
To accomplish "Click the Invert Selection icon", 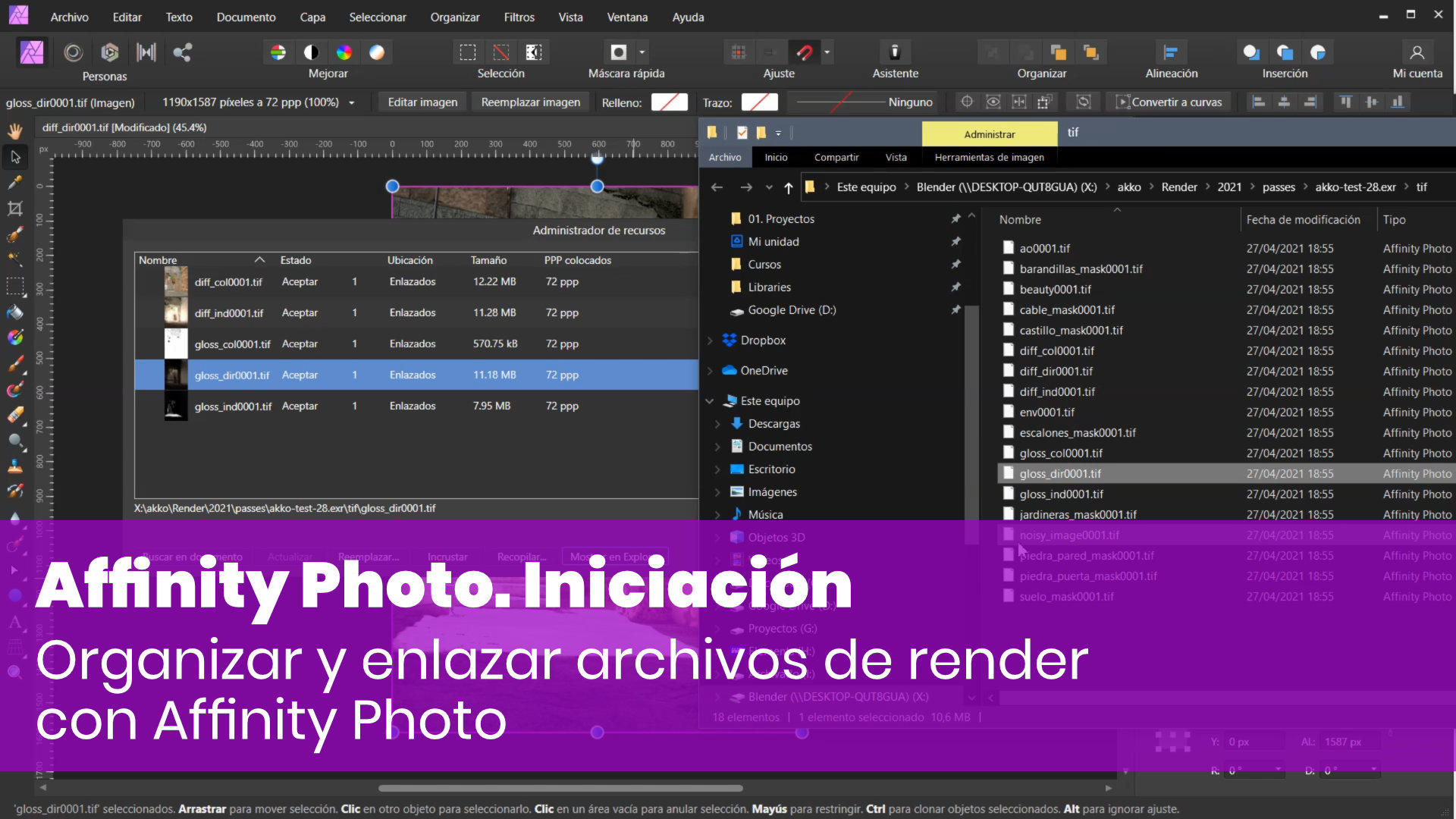I will tap(534, 52).
